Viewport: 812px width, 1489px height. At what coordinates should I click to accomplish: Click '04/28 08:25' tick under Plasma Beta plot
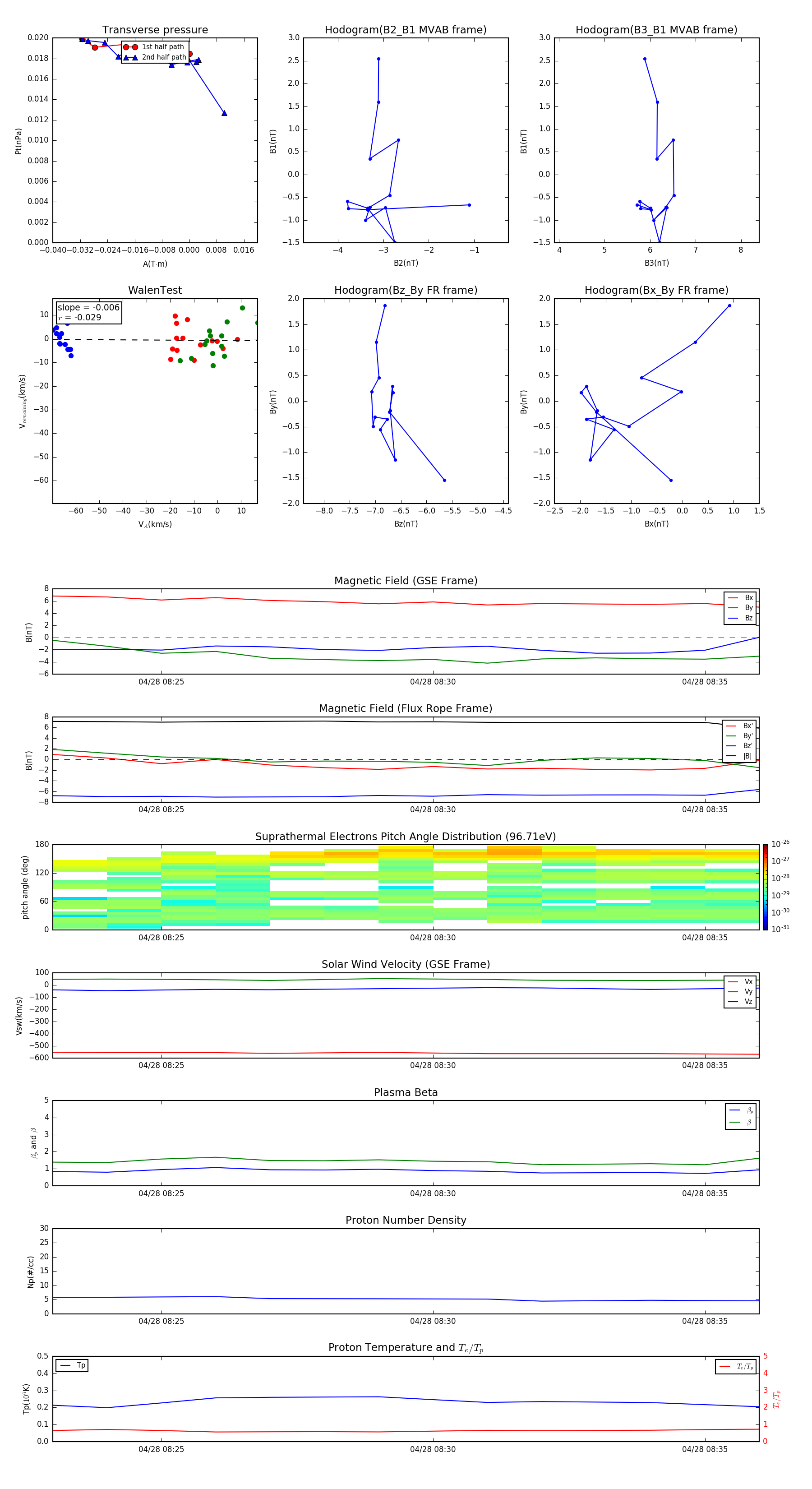[x=161, y=1193]
